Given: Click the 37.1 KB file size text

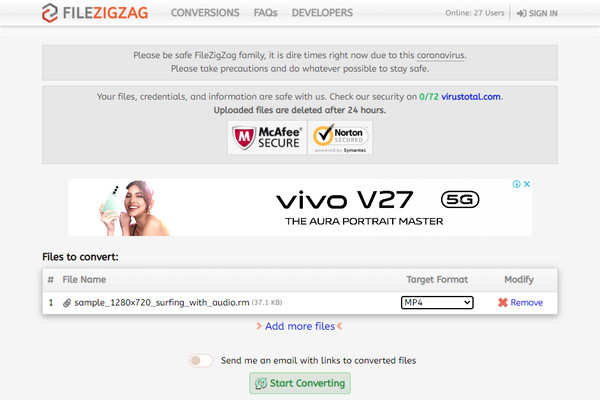Looking at the screenshot, I should pos(267,302).
